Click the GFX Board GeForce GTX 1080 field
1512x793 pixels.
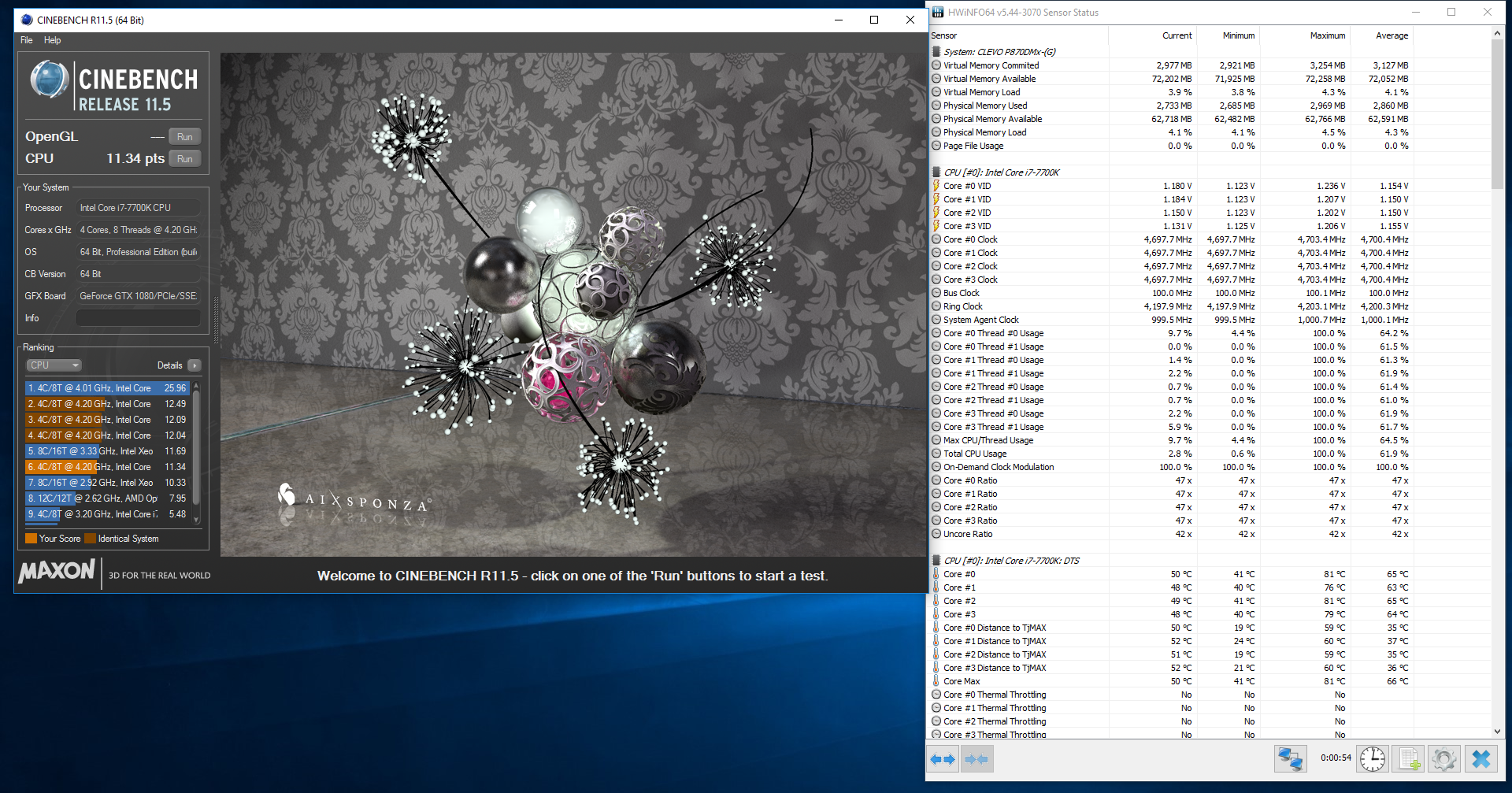pos(139,296)
